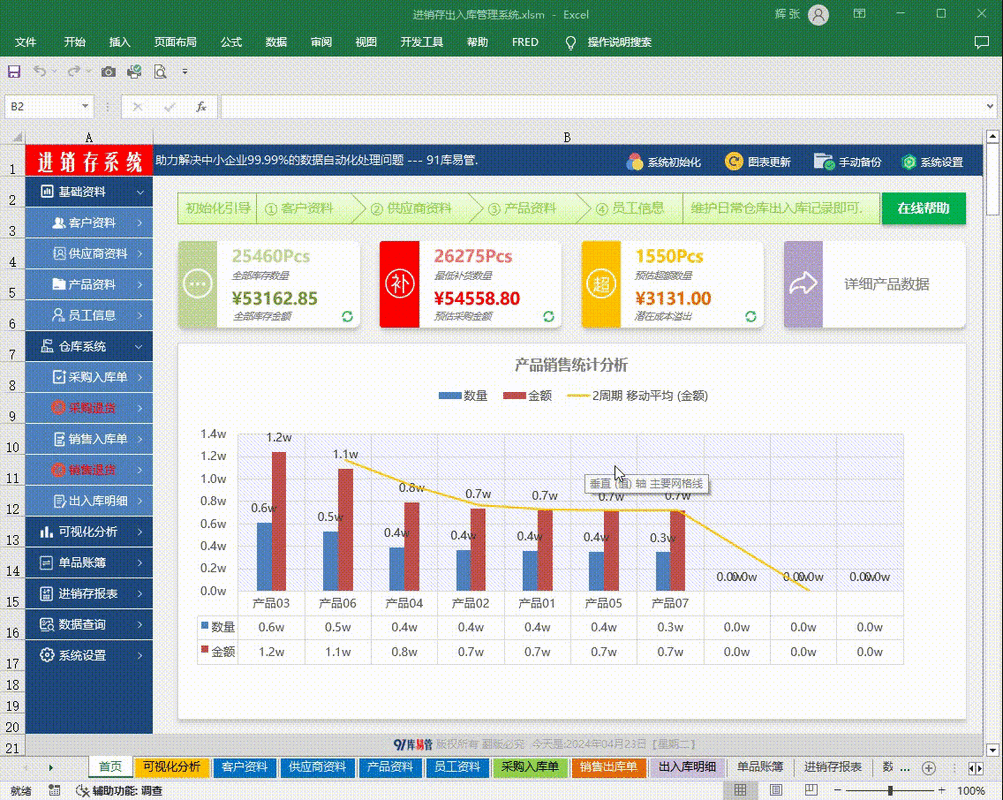
Task: Click the red 补 replenishment icon
Action: coord(400,284)
